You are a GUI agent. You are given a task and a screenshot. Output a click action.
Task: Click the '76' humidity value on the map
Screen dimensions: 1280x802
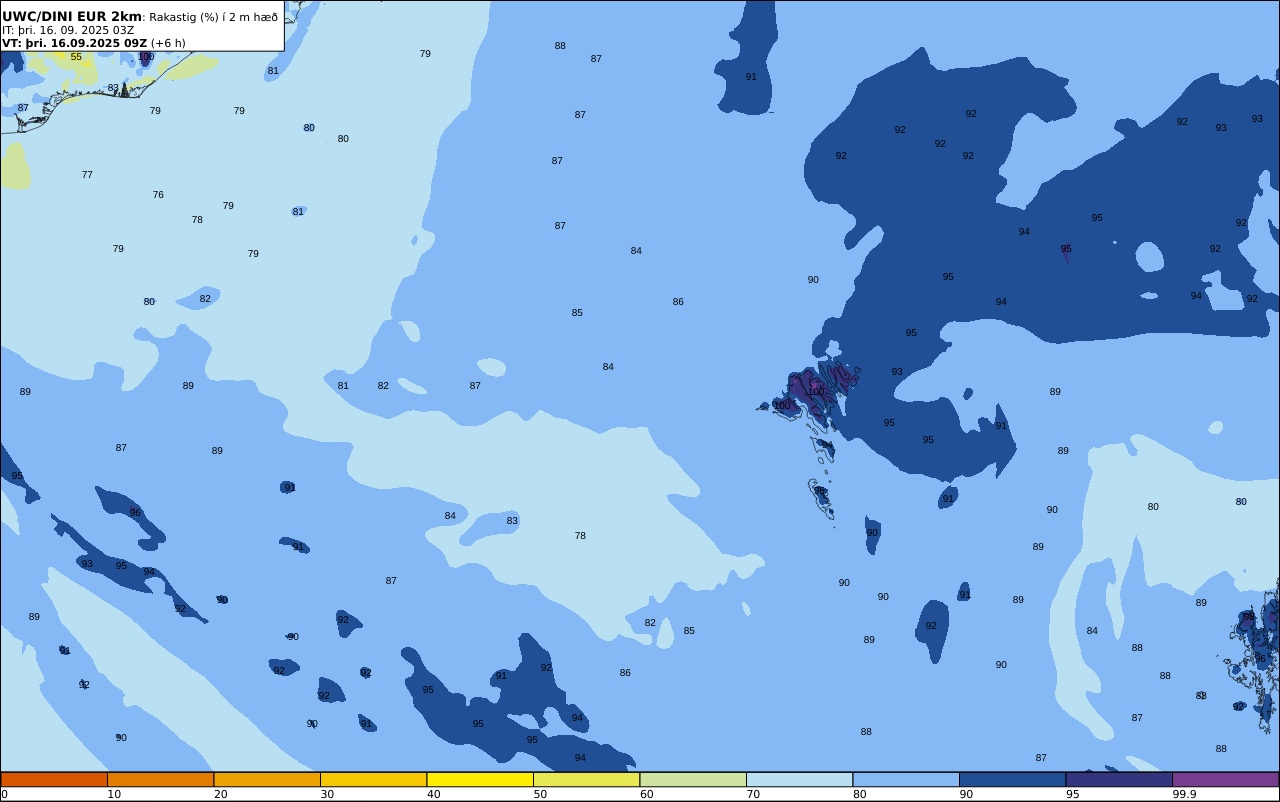158,195
